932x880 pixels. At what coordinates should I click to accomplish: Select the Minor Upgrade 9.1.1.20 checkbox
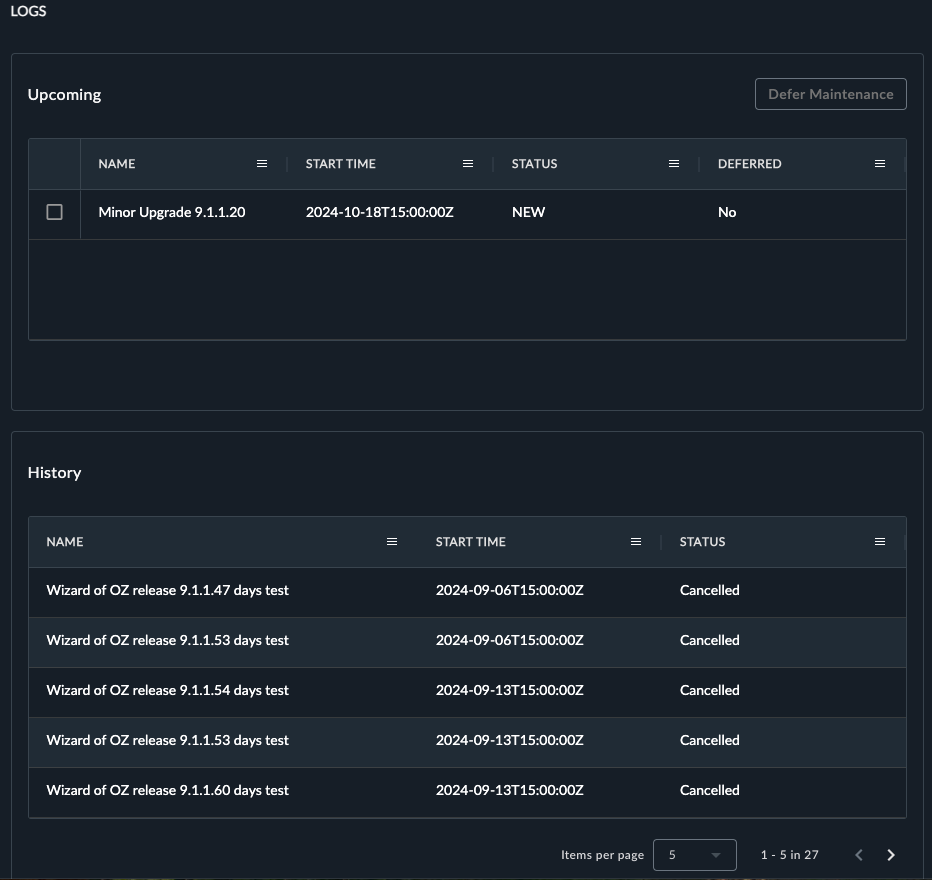click(x=55, y=212)
